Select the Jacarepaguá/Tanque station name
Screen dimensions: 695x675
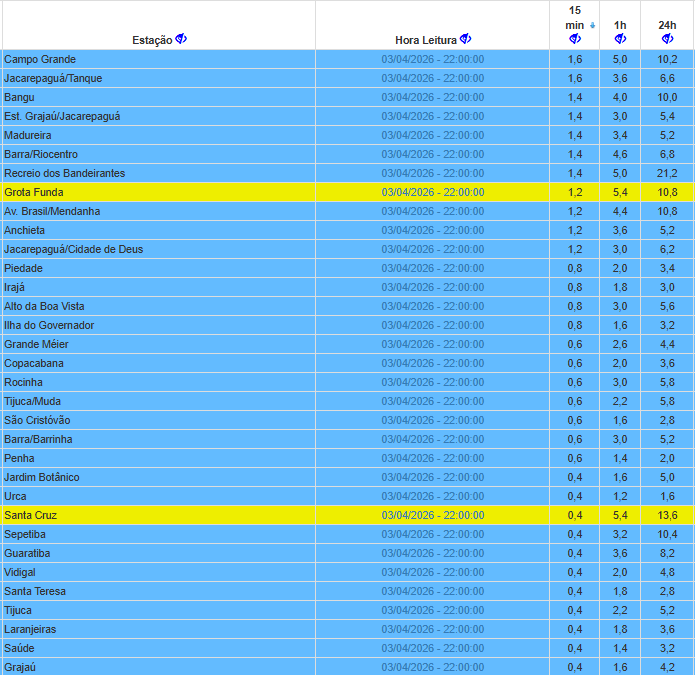(53, 78)
